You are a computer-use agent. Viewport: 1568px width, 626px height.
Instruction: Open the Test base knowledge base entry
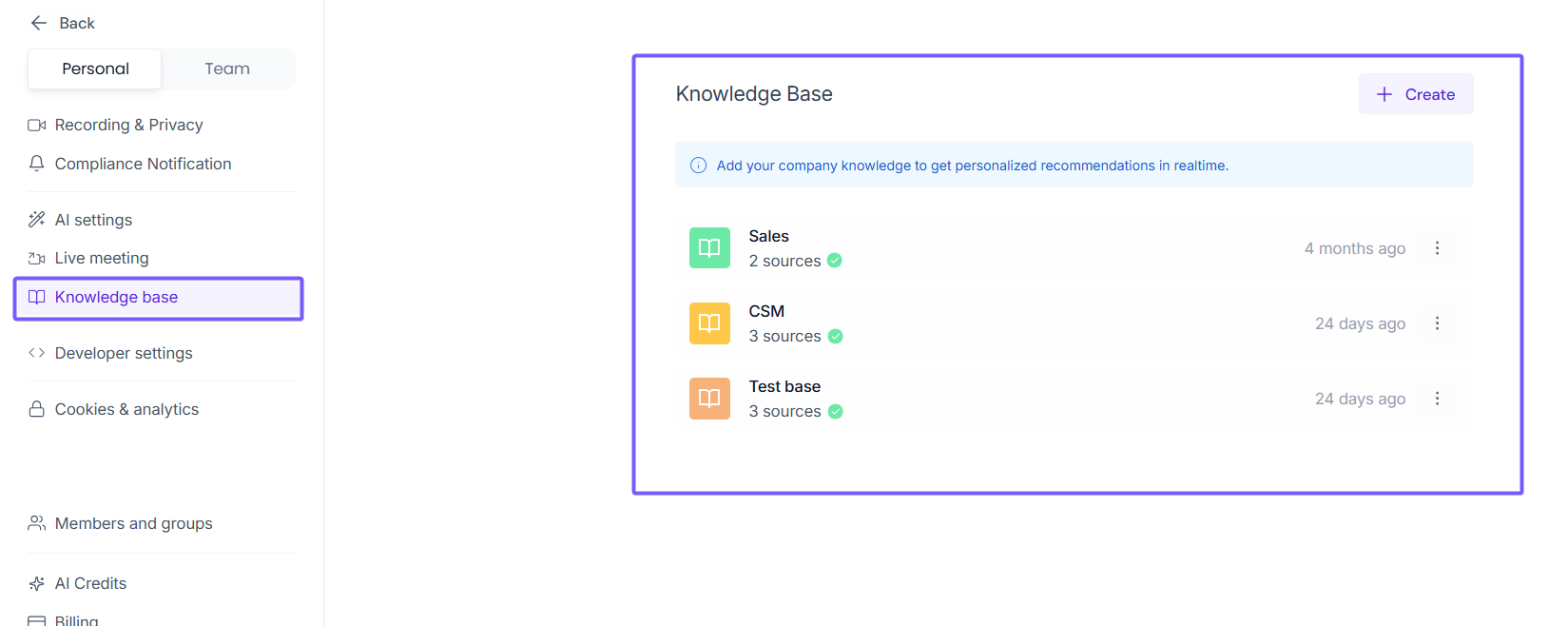click(784, 387)
